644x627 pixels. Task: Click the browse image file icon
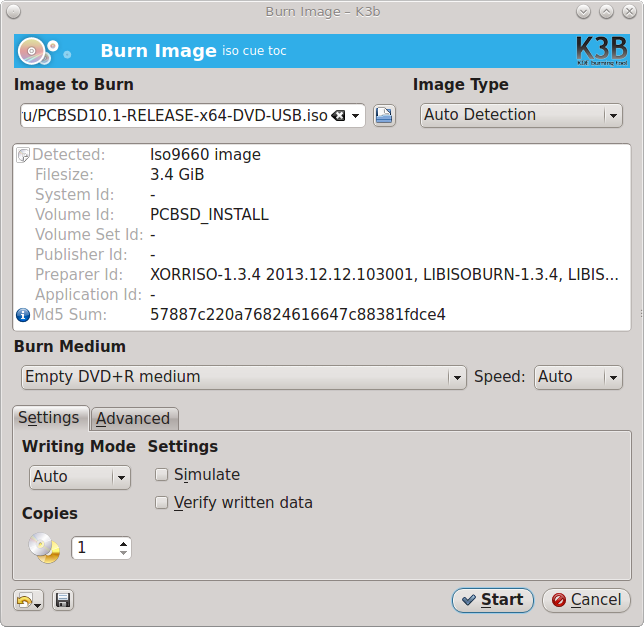click(x=384, y=116)
